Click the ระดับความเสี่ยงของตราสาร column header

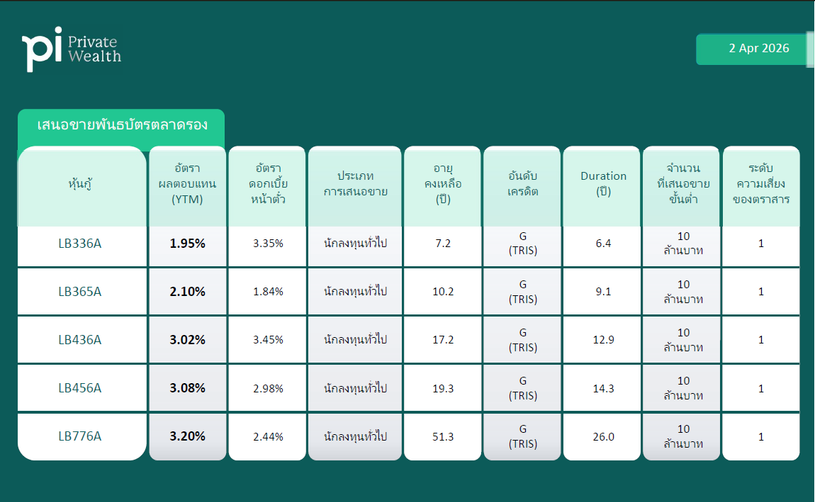click(x=761, y=185)
